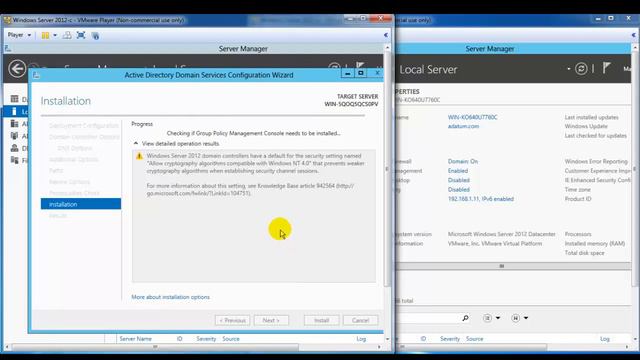
Task: Click the Next button in wizard
Action: [x=271, y=320]
